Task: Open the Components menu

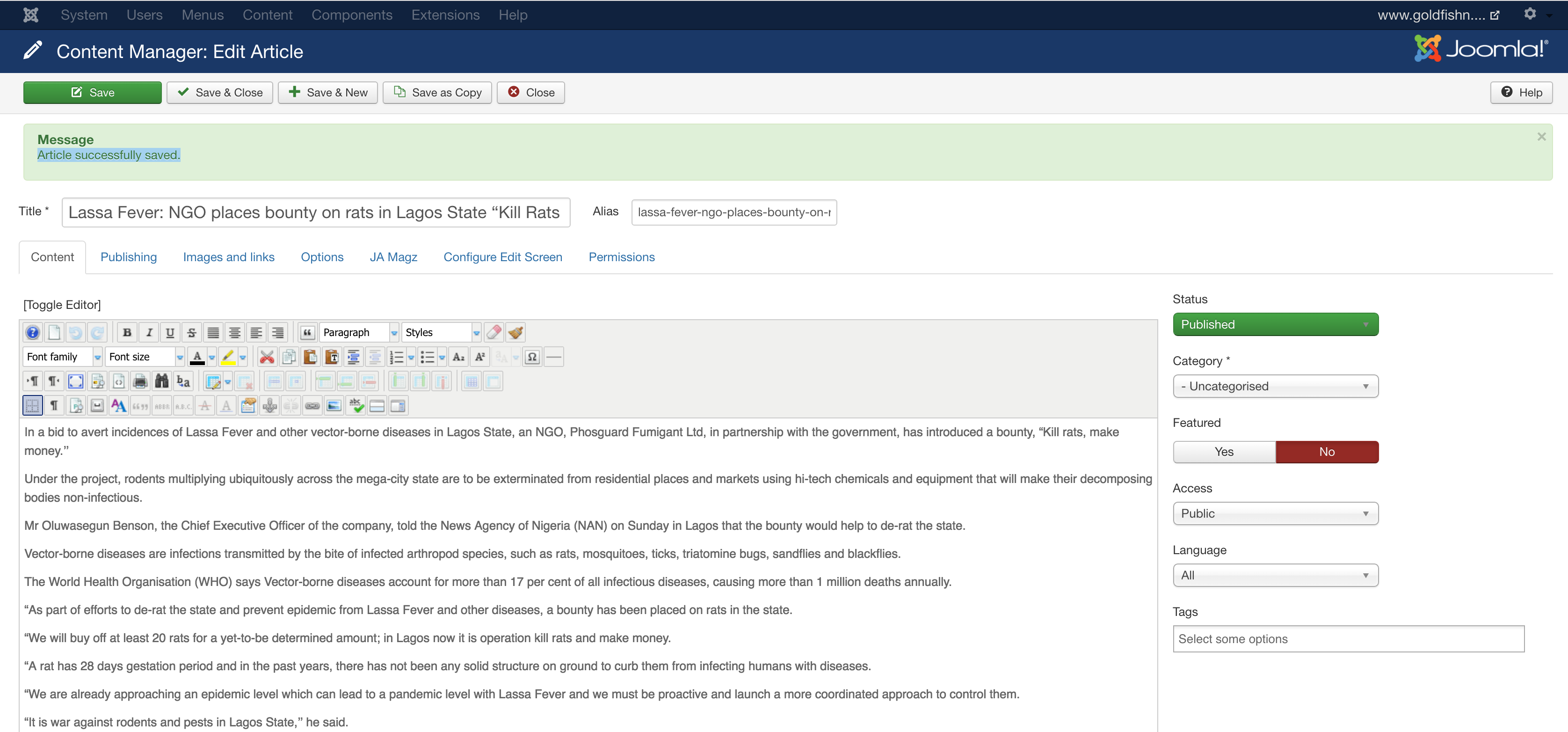Action: click(352, 15)
